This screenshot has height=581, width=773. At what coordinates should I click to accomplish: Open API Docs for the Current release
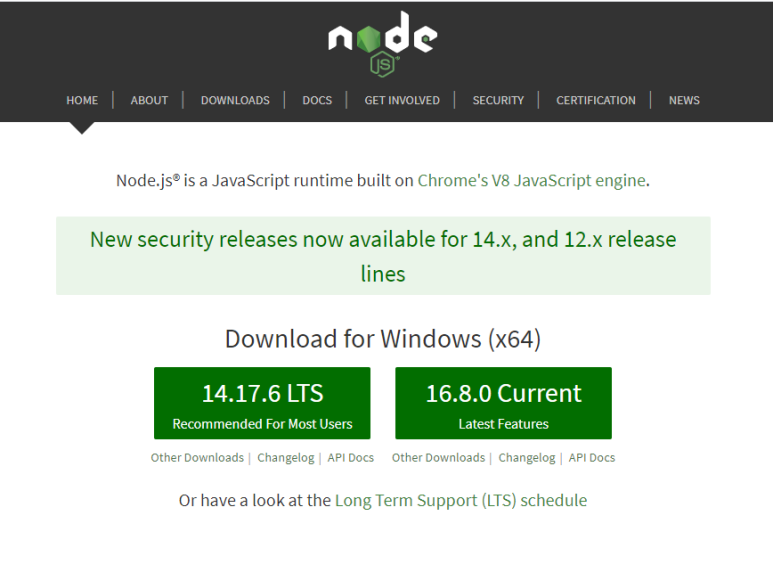592,457
